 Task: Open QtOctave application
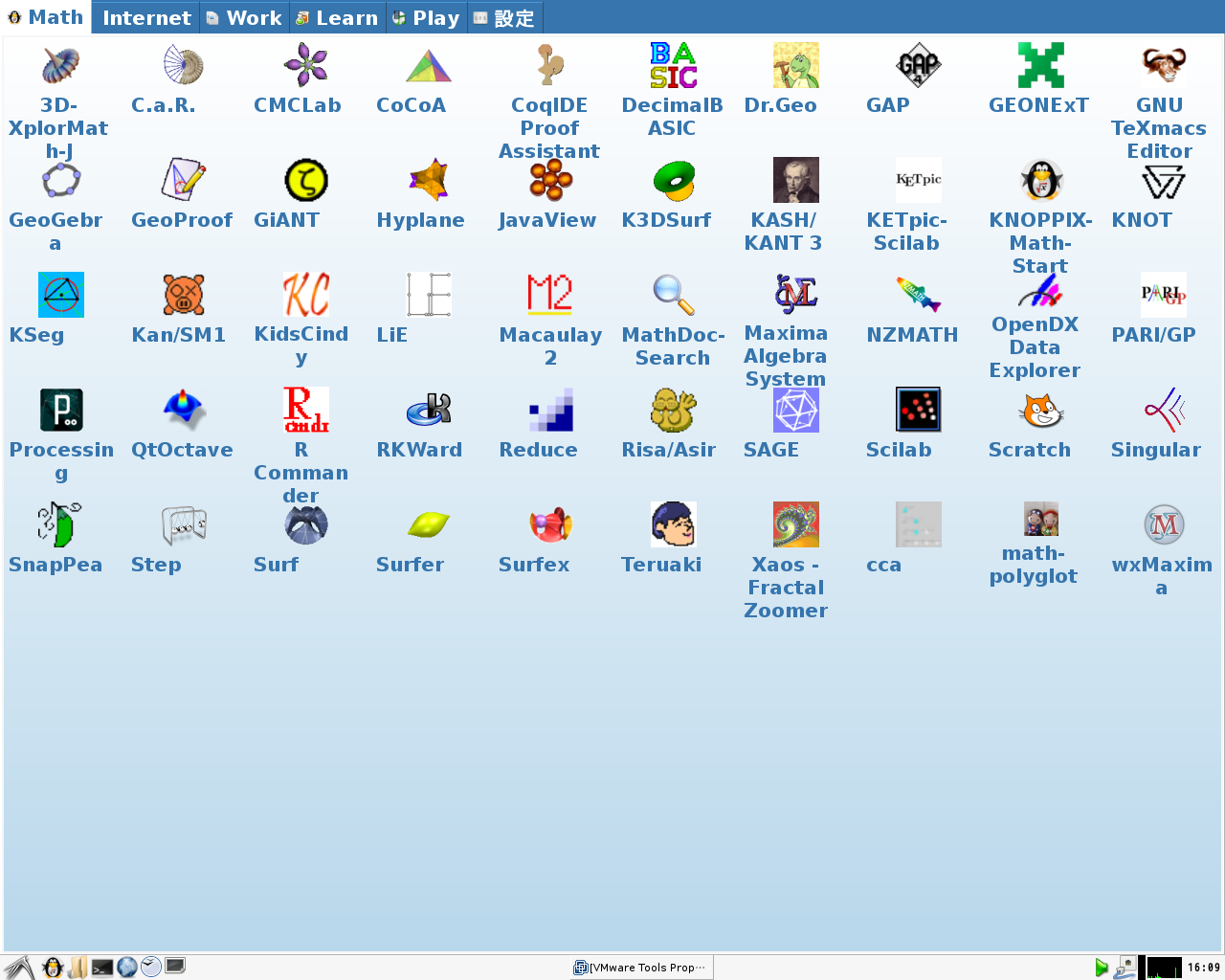[184, 410]
